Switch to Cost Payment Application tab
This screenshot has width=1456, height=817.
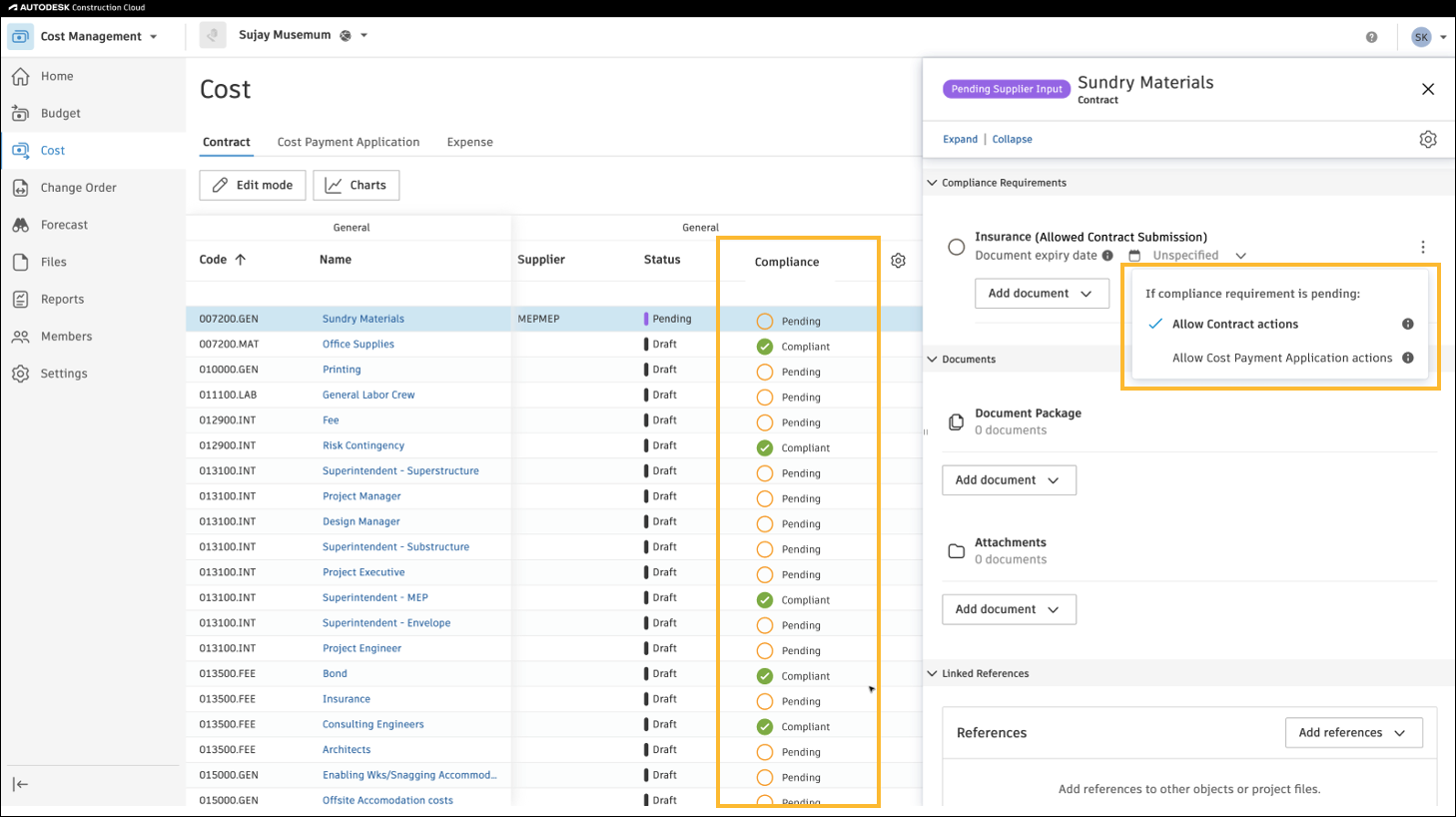tap(348, 142)
